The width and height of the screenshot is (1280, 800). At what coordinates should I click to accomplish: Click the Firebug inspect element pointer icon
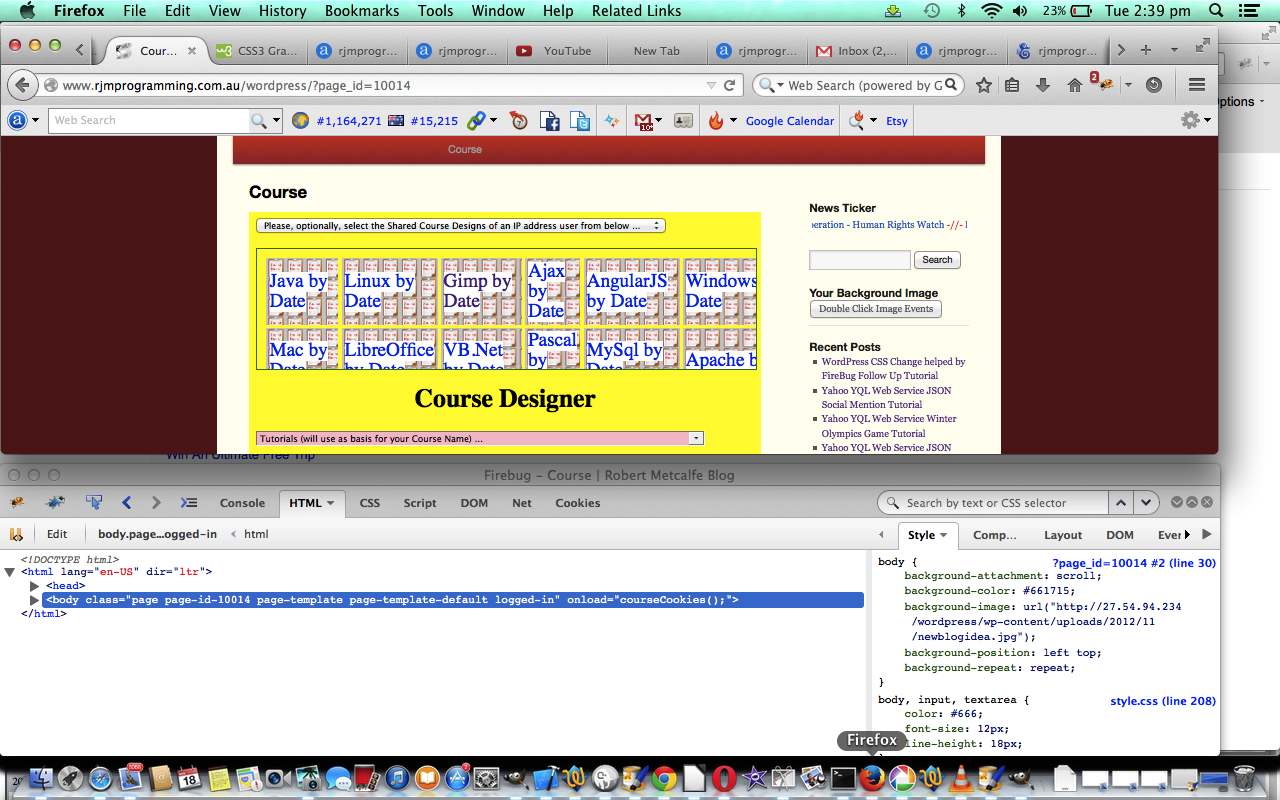coord(94,503)
